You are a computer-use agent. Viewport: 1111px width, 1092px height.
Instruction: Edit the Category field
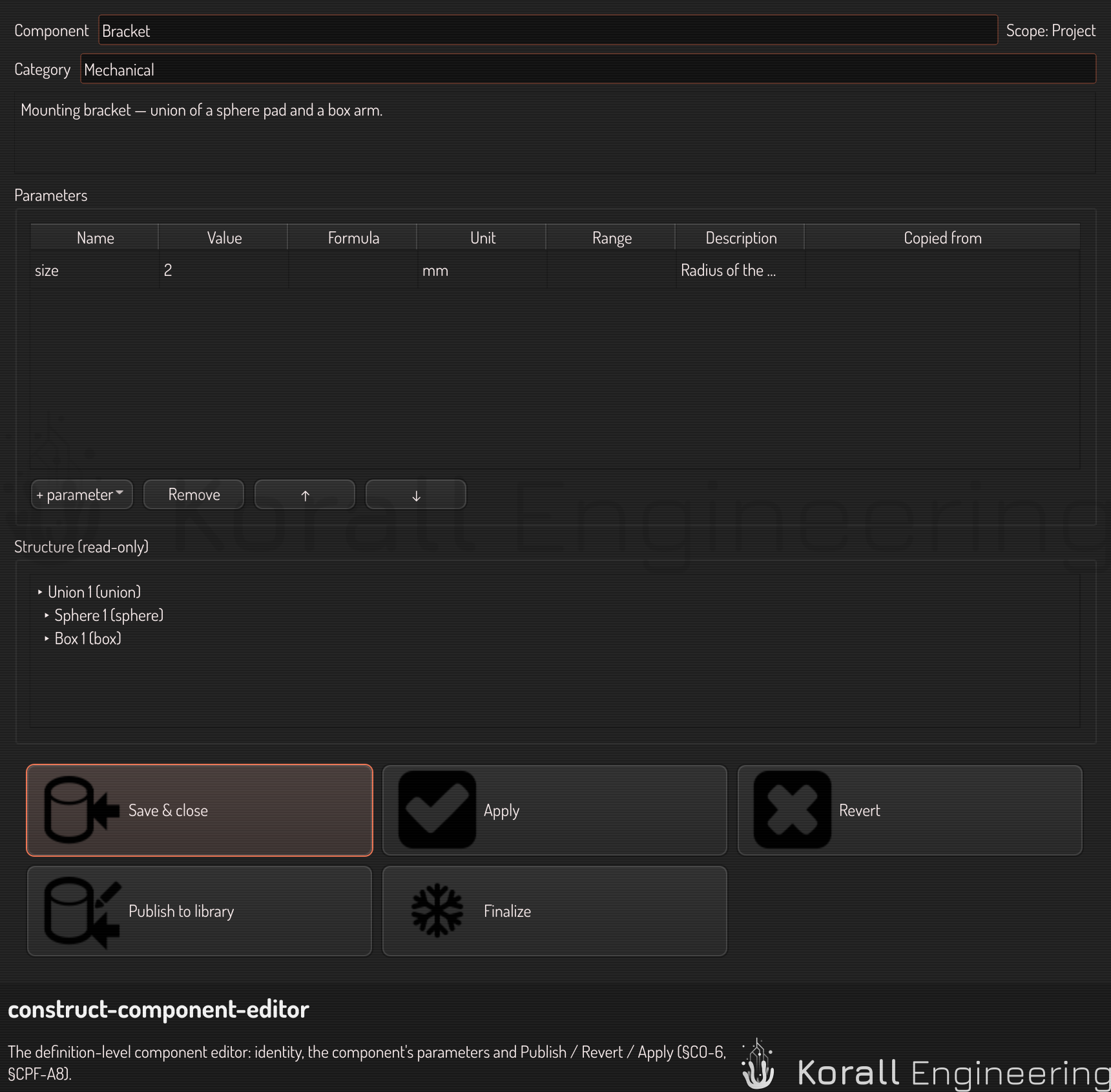click(588, 69)
